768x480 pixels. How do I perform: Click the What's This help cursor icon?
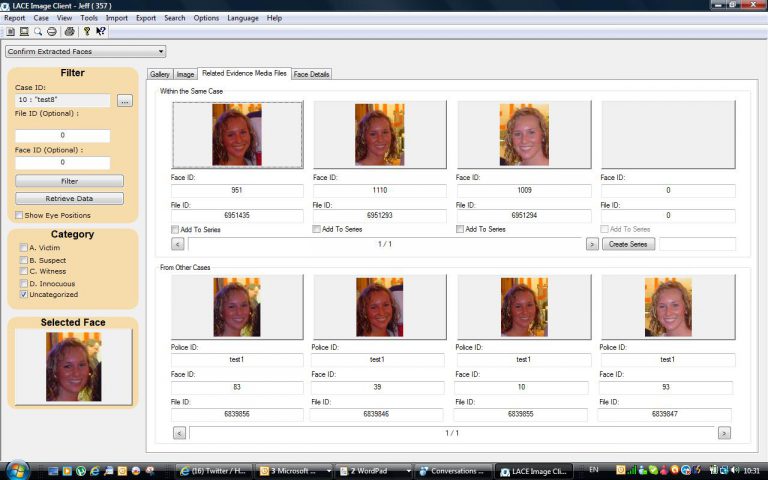tap(101, 32)
